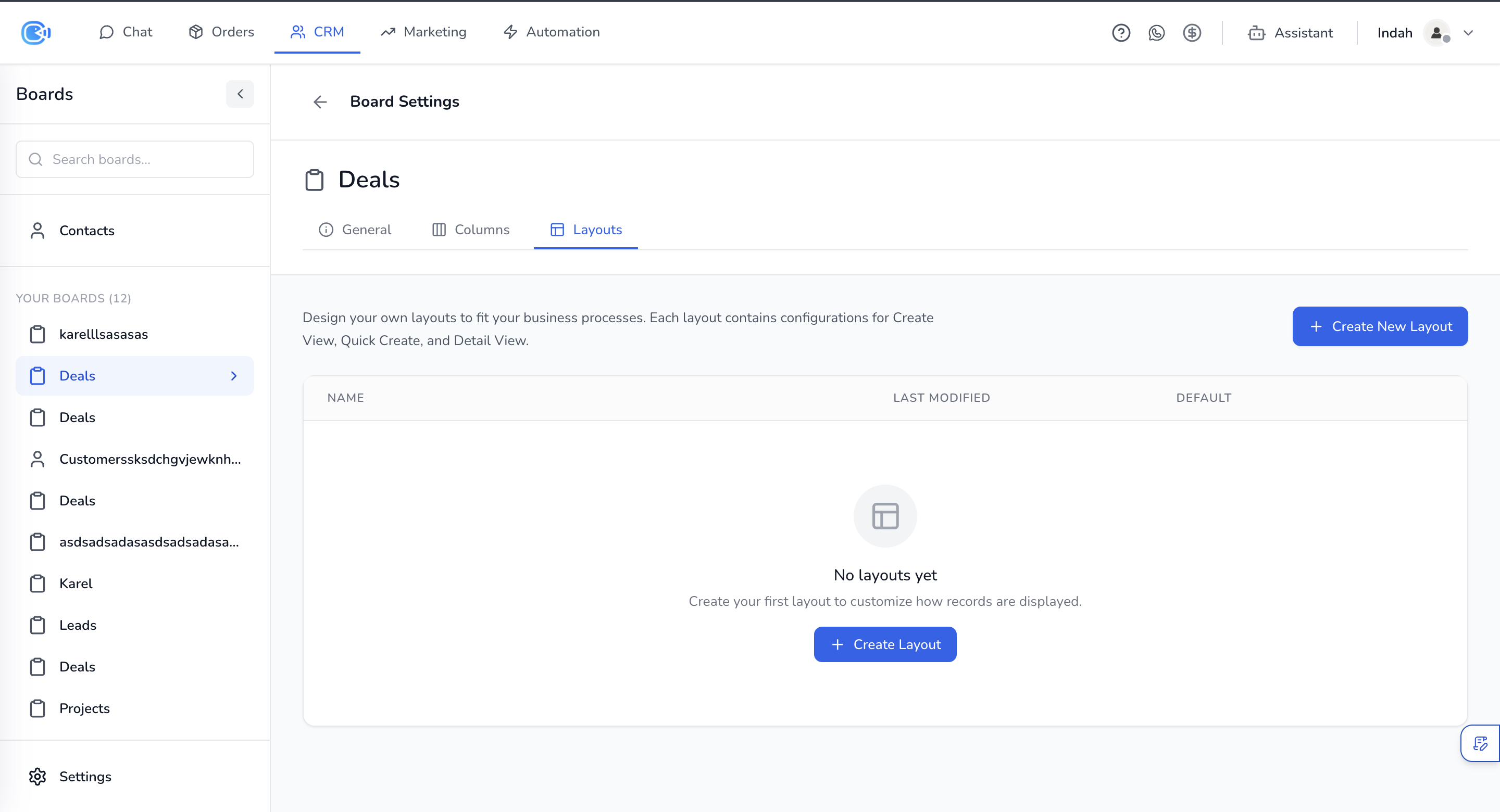Select the Contacts board
This screenshot has width=1500, height=812.
point(86,231)
